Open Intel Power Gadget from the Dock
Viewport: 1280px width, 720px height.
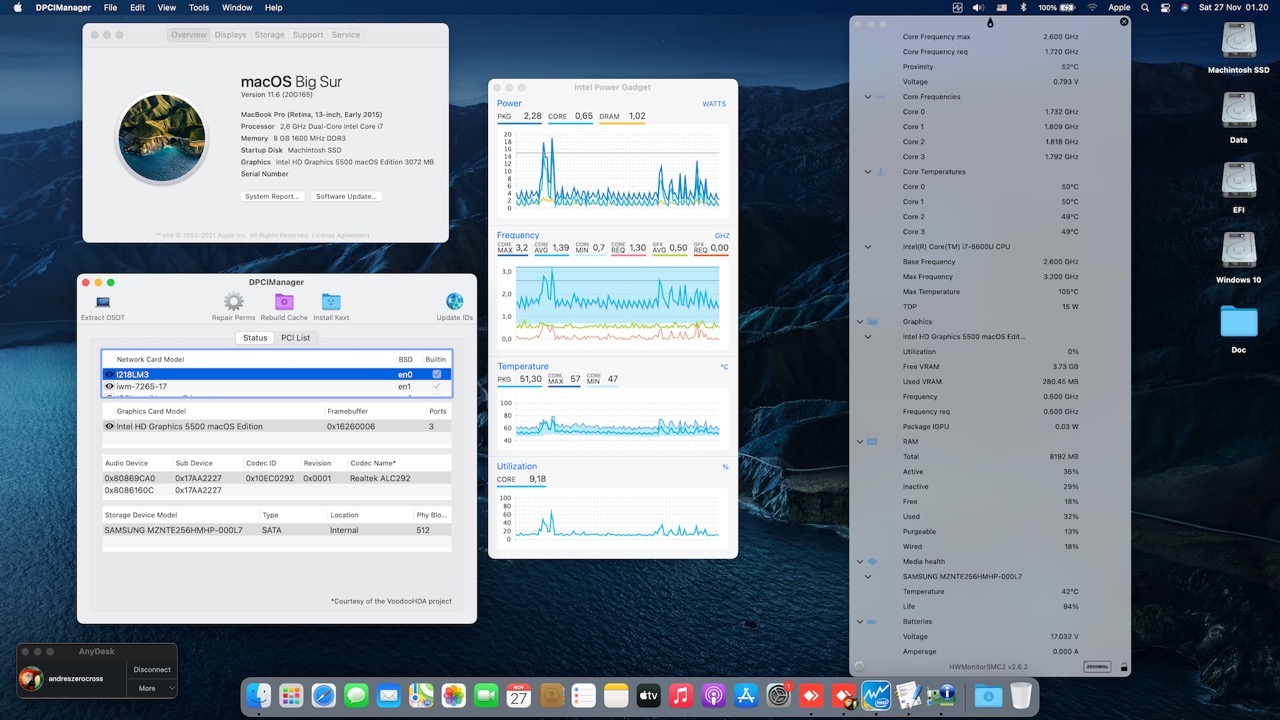coord(876,695)
